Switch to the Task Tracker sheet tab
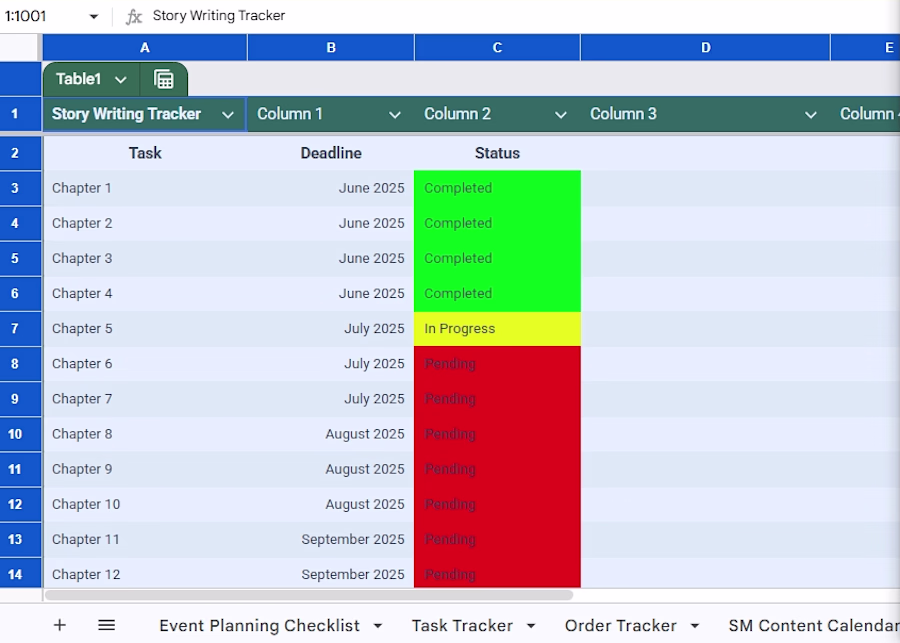 point(462,625)
